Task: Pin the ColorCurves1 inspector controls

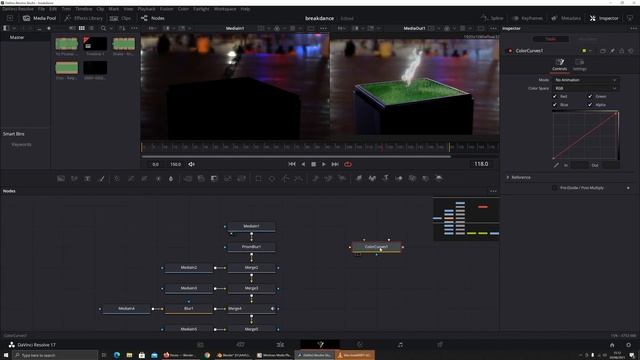Action: coord(612,51)
